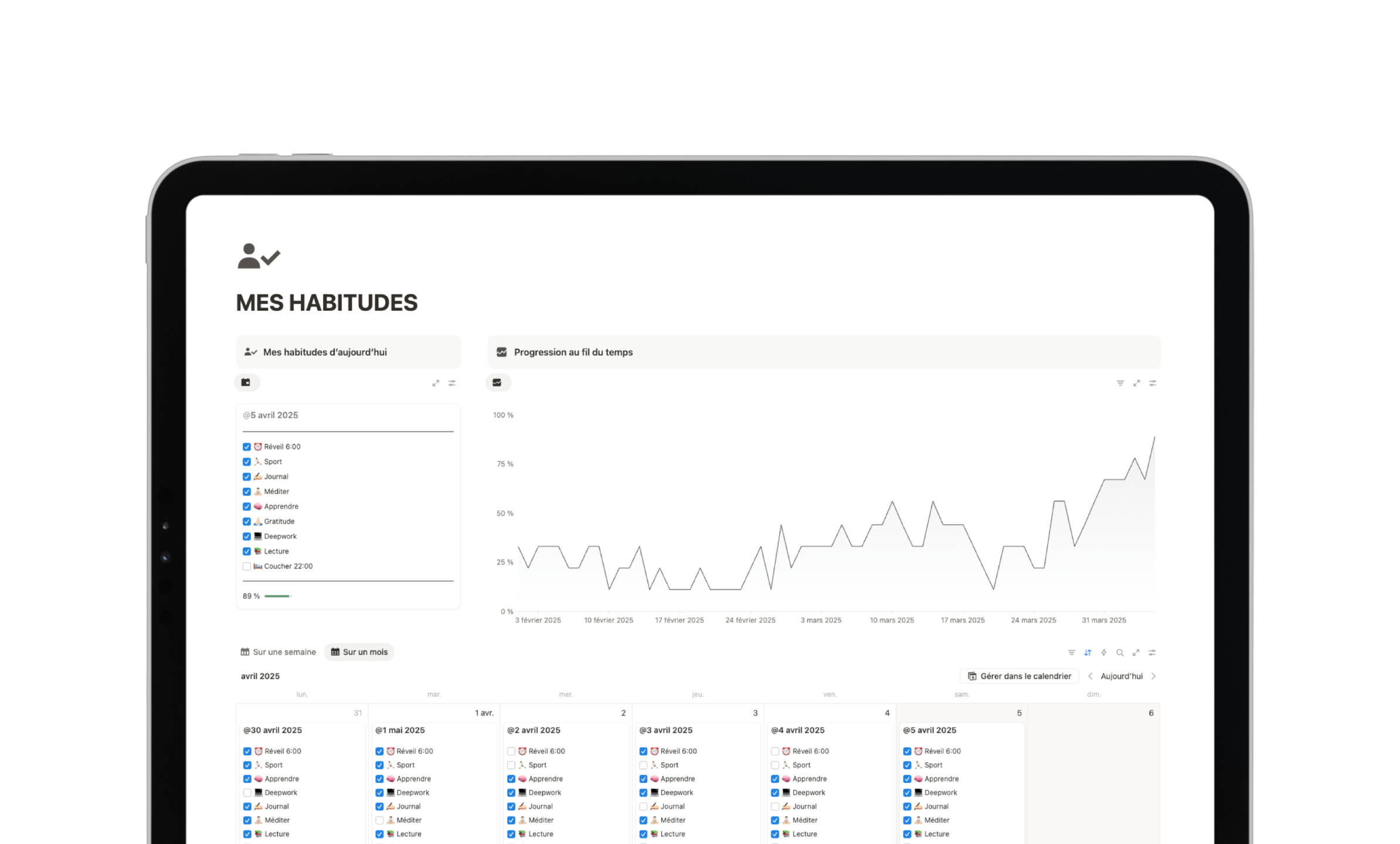1400x844 pixels.
Task: Select the Sur un mois tab
Action: [x=359, y=652]
